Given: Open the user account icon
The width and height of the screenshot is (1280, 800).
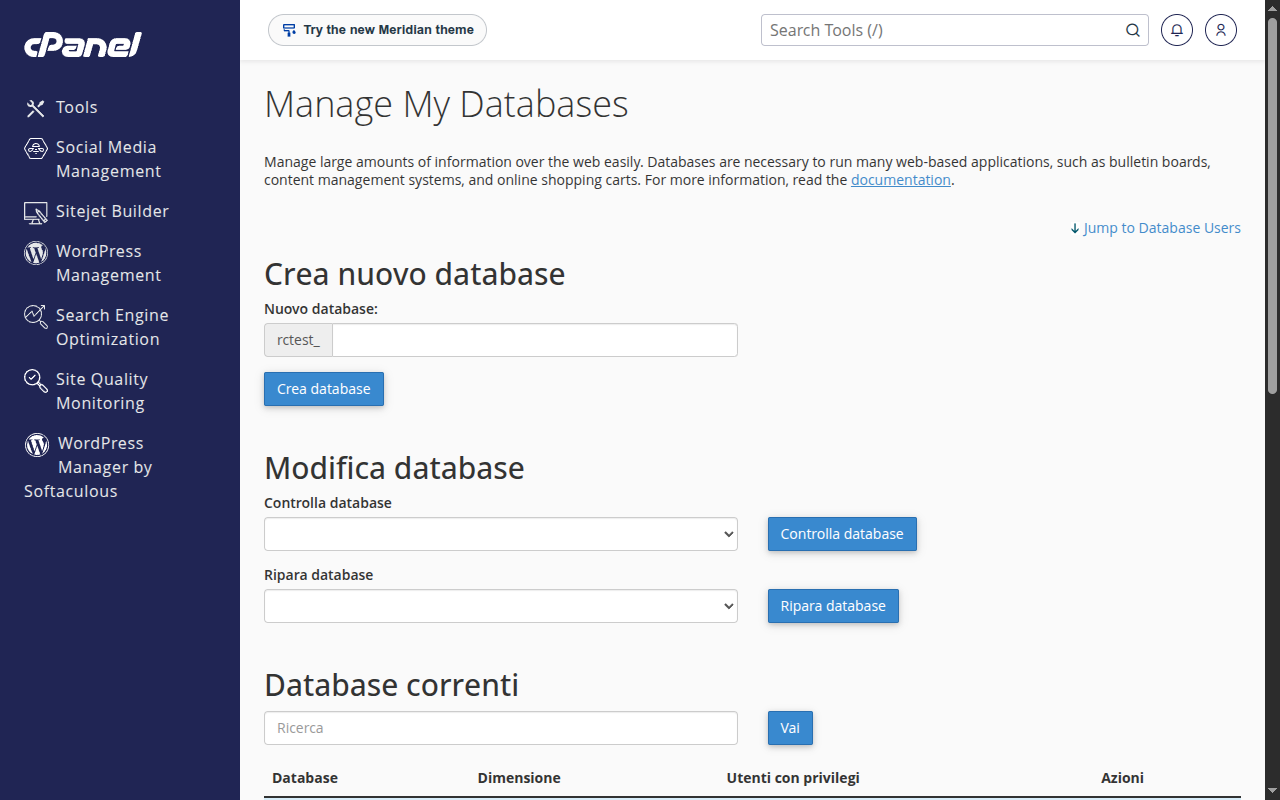Looking at the screenshot, I should click(x=1221, y=30).
